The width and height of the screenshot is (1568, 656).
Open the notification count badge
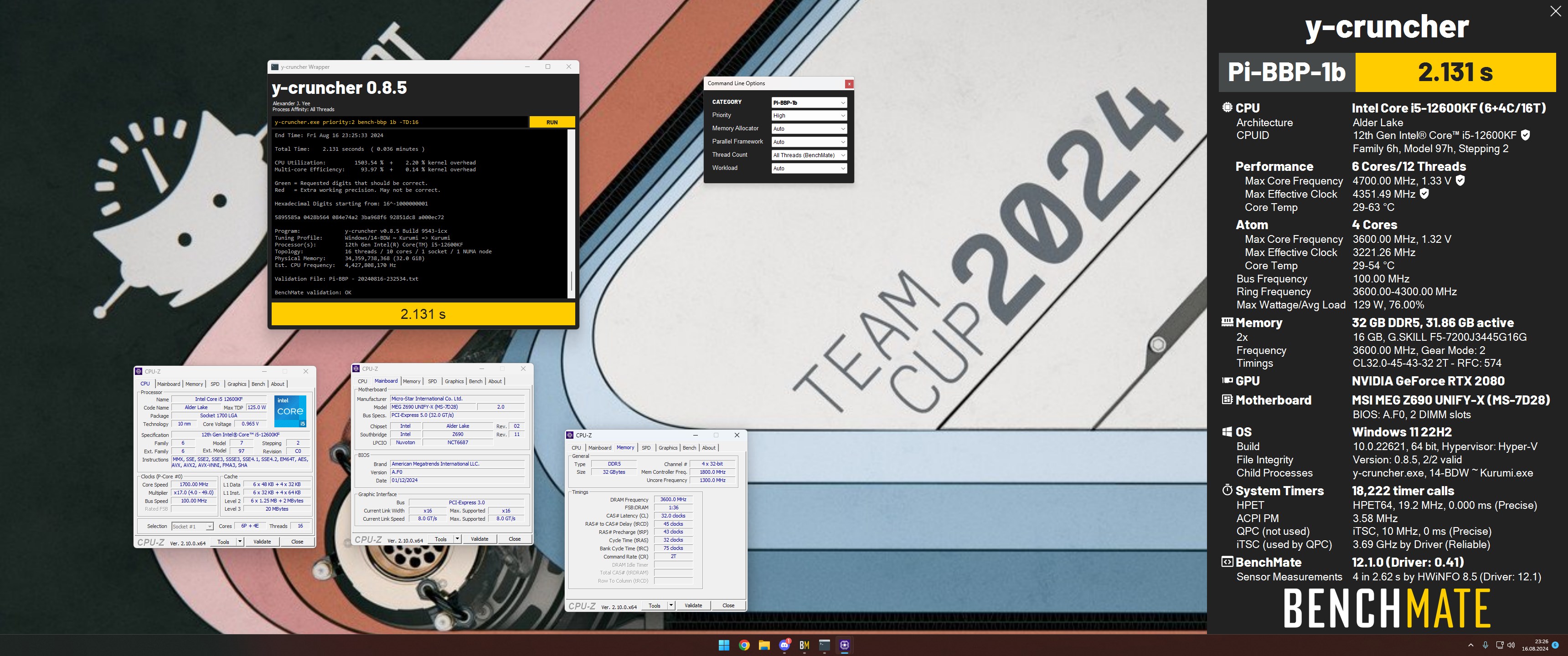[1555, 645]
